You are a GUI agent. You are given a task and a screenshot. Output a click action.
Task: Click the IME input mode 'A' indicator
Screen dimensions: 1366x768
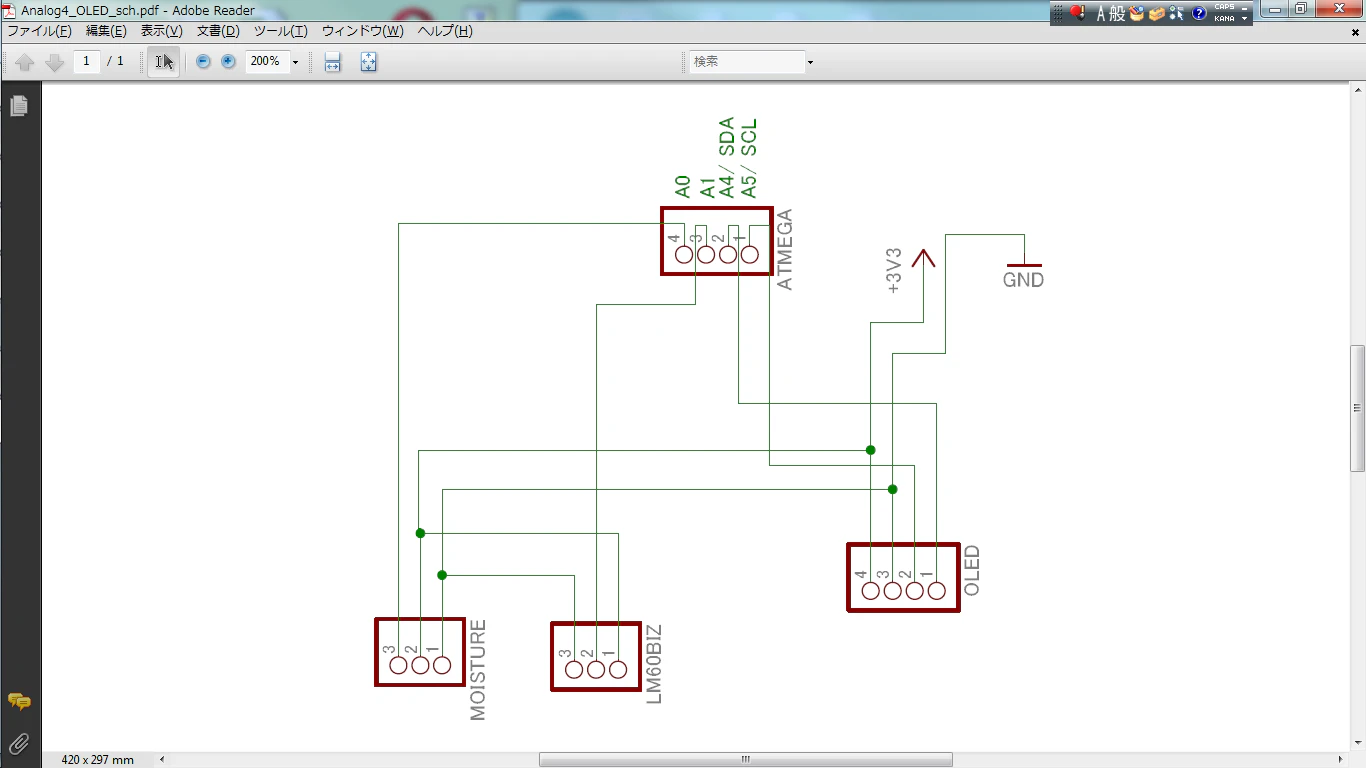click(1103, 14)
